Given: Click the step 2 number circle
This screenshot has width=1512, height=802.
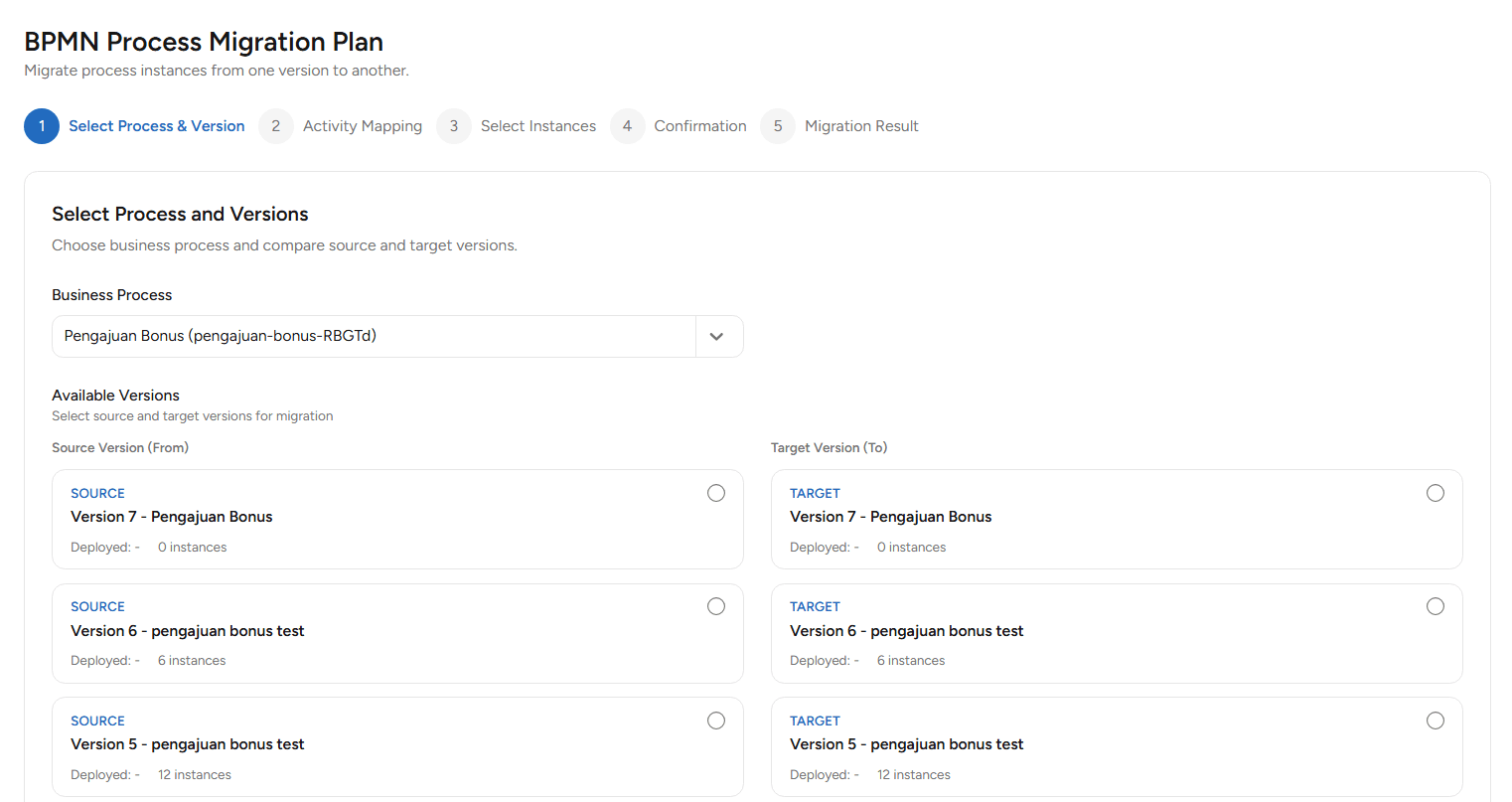Looking at the screenshot, I should 276,126.
